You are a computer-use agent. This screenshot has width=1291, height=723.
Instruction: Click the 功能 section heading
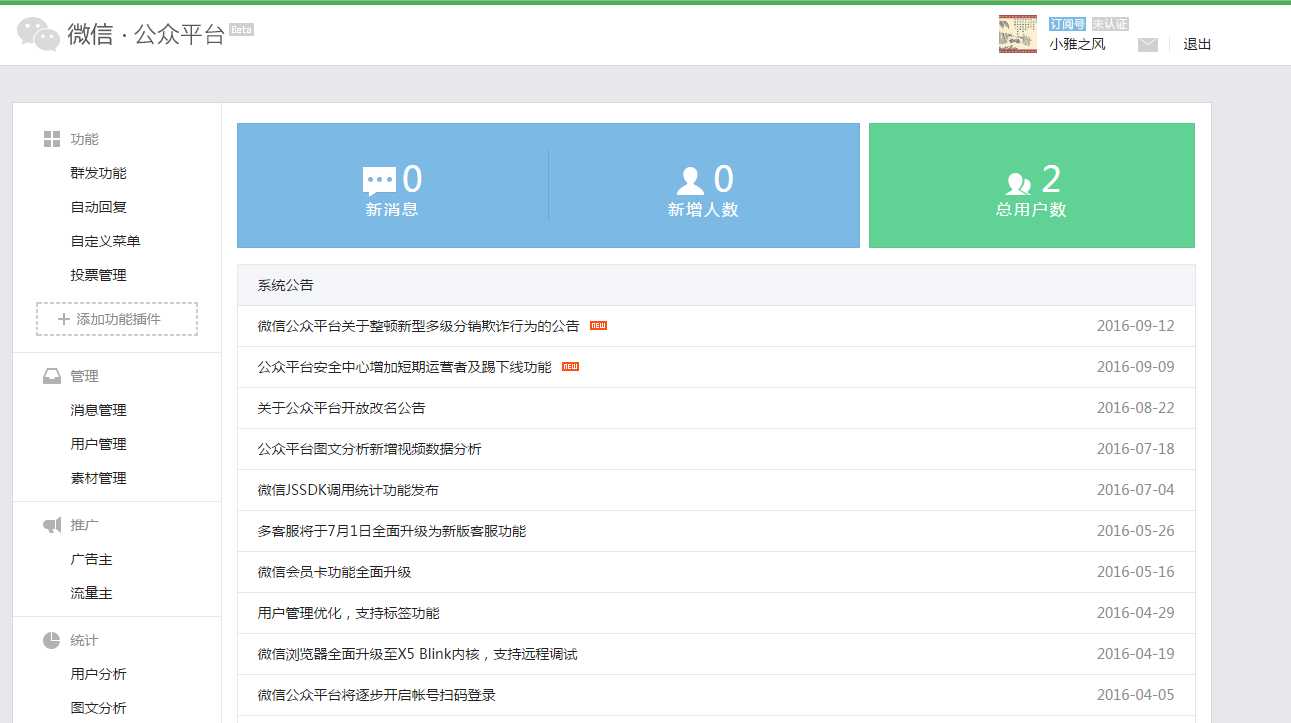tap(84, 139)
